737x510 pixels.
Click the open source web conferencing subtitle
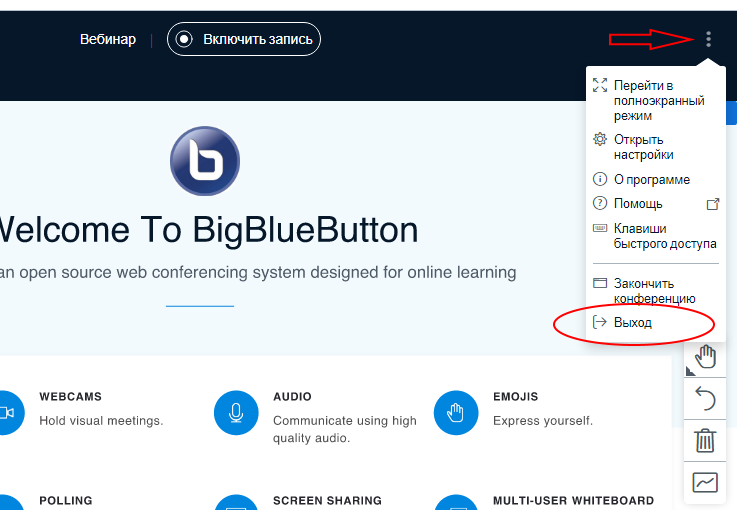click(x=258, y=272)
